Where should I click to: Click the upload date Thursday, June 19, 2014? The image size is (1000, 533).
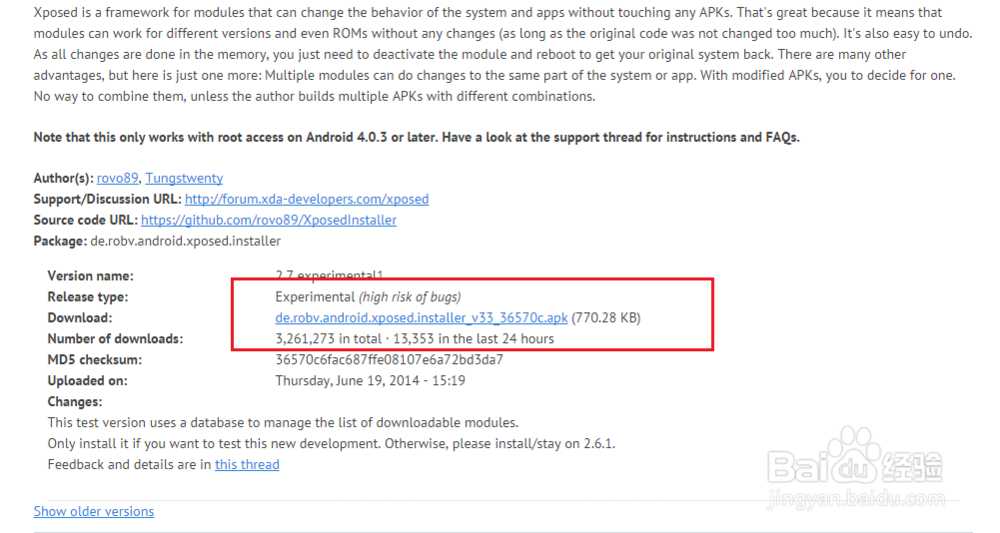coord(370,381)
